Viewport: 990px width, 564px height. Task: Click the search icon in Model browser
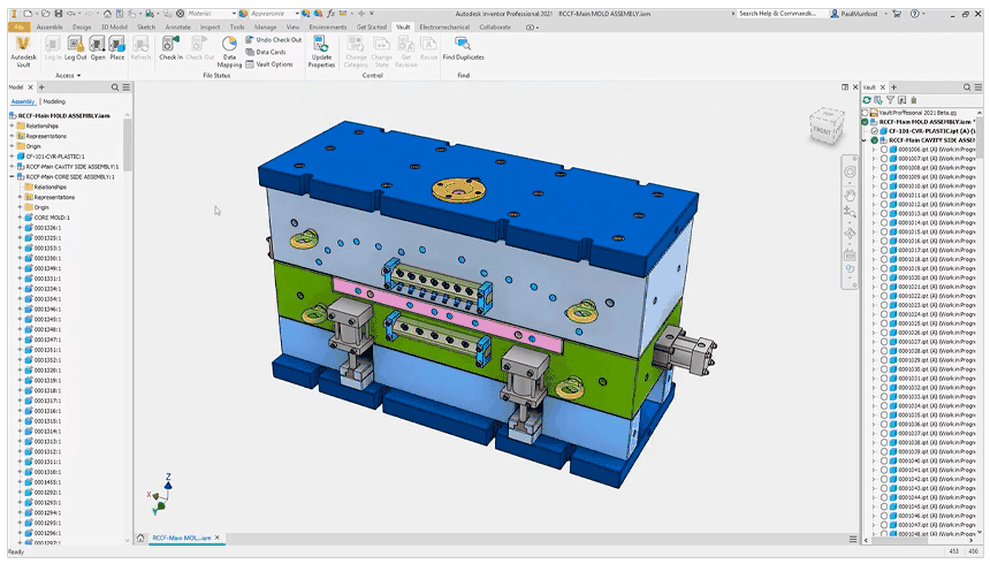click(115, 87)
